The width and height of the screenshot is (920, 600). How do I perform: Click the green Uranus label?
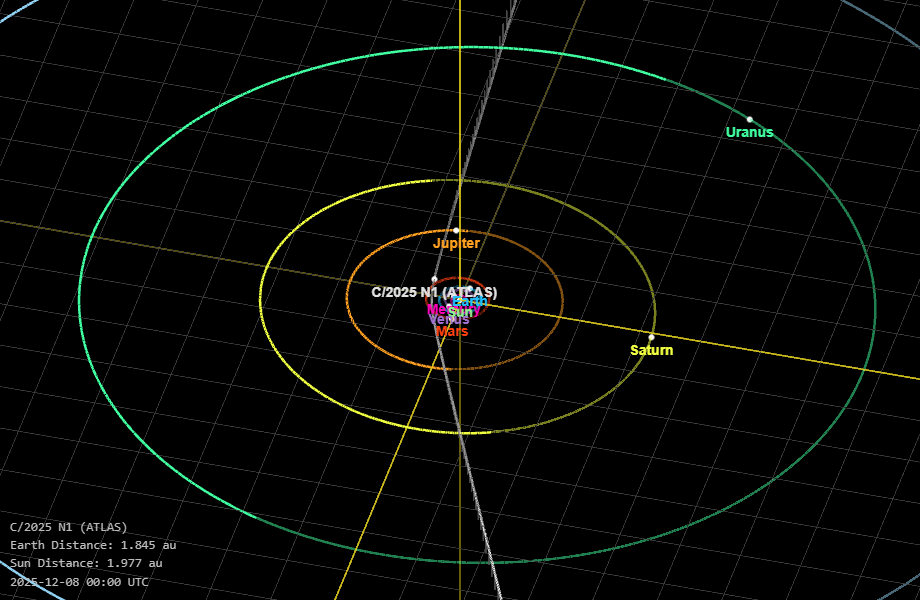[749, 132]
